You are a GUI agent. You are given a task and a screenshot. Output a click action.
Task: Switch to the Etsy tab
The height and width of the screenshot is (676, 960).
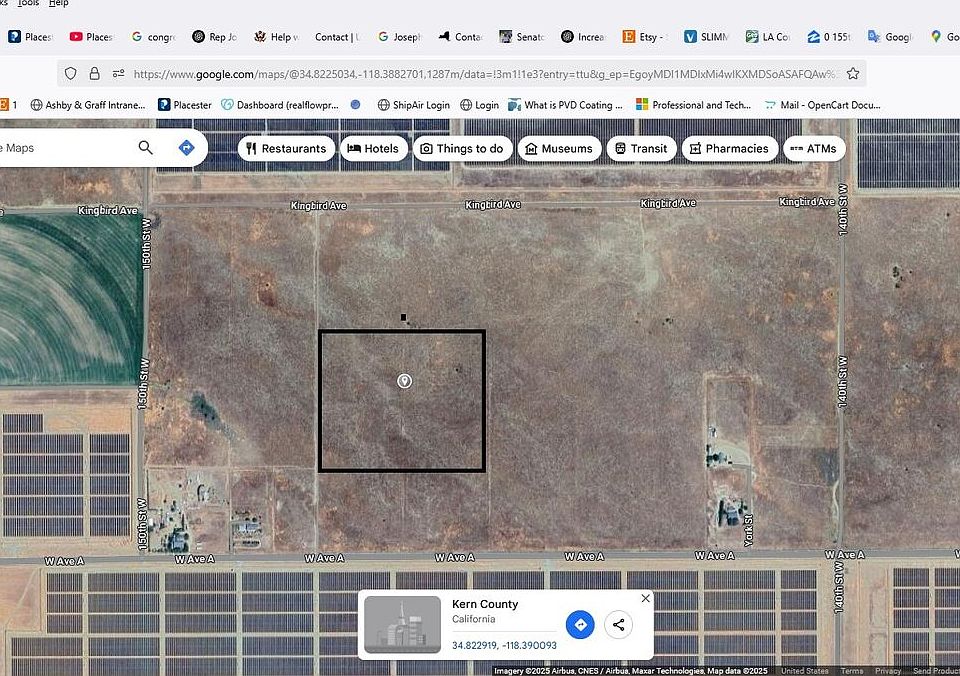point(644,37)
